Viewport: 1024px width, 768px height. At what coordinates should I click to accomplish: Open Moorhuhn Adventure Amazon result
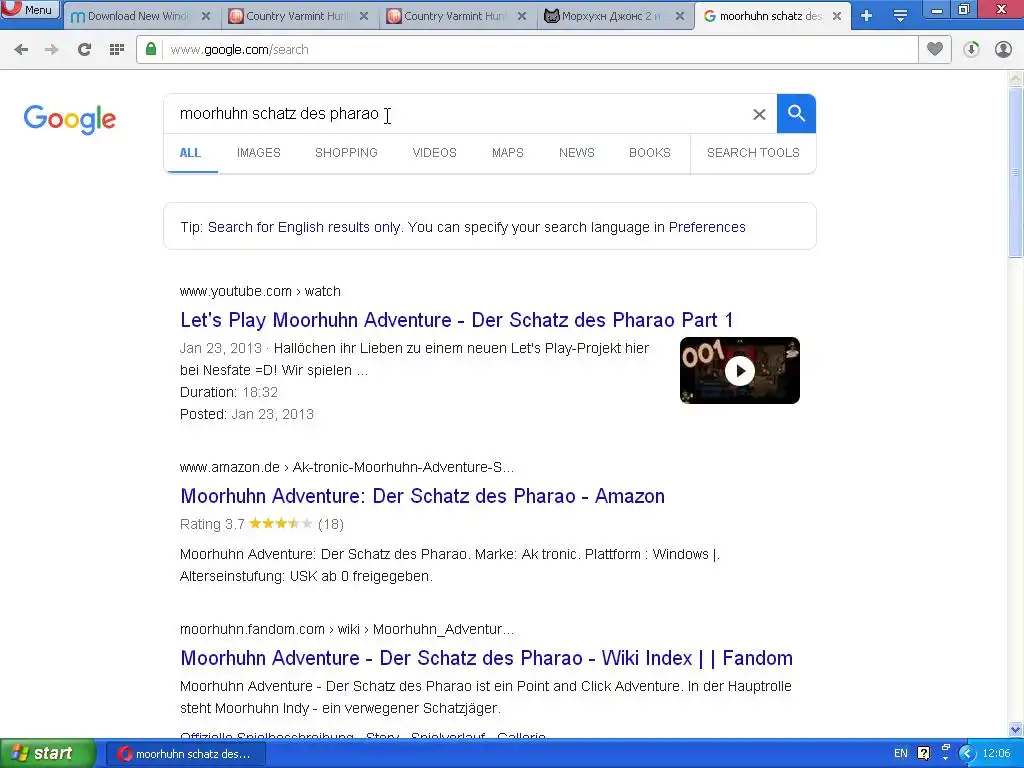[423, 496]
